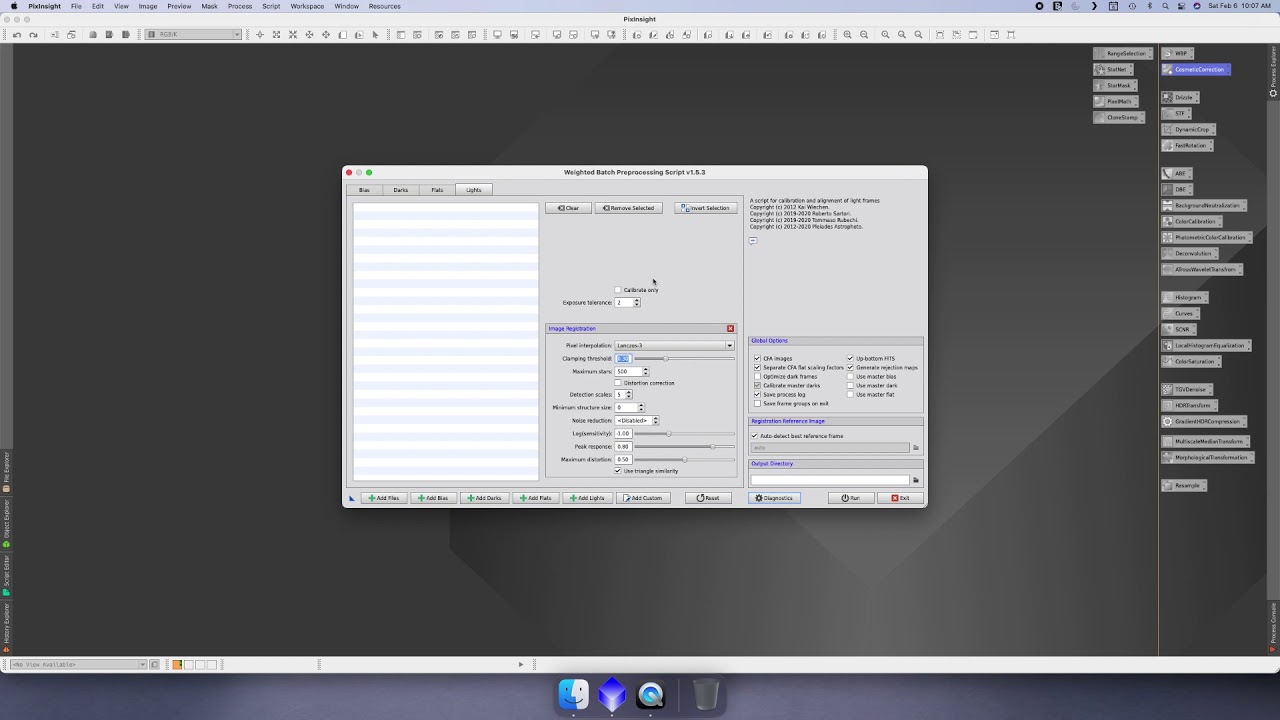The width and height of the screenshot is (1280, 720).
Task: Open the BackgroundNeutralization process icon
Action: coord(1203,205)
